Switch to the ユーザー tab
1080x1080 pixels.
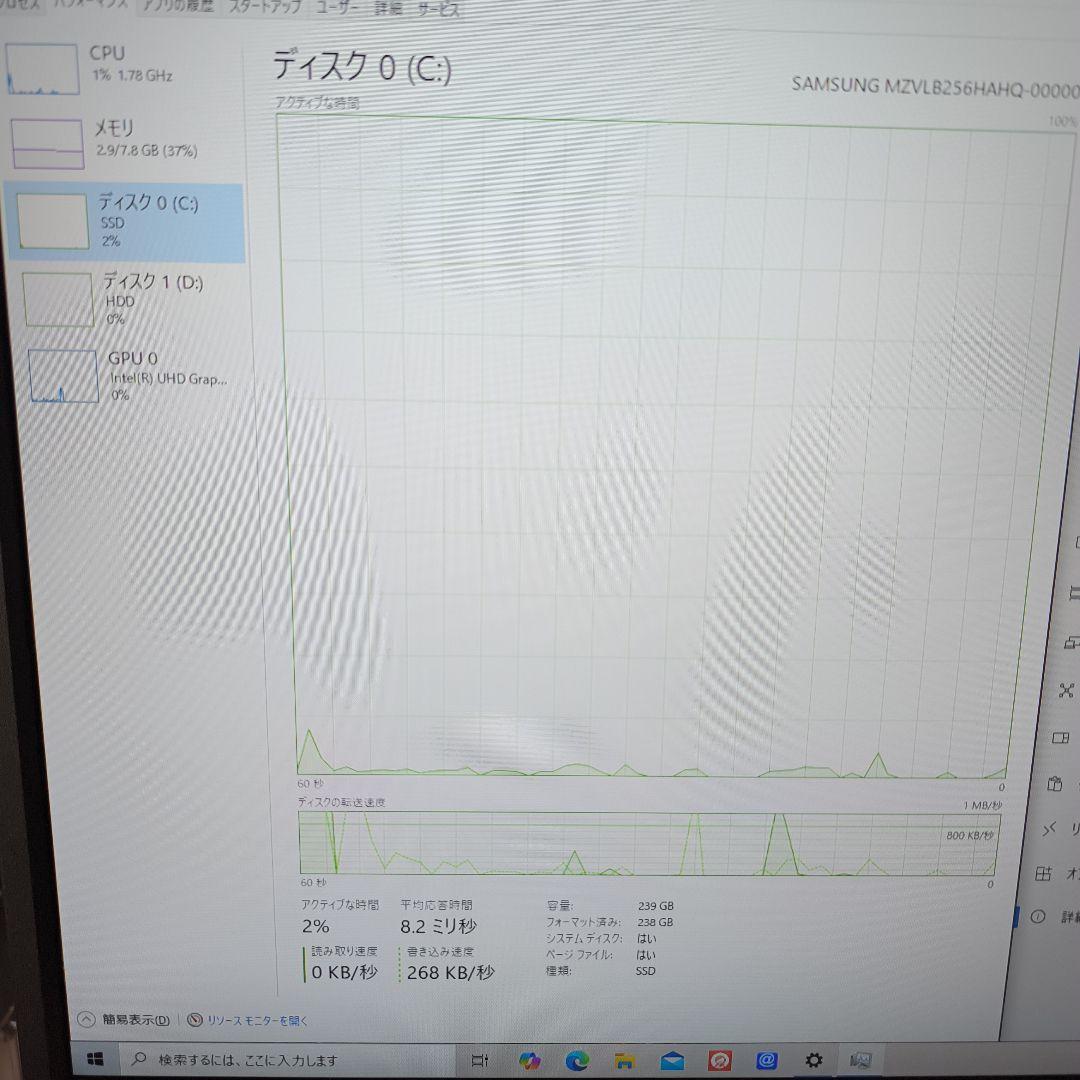(338, 8)
